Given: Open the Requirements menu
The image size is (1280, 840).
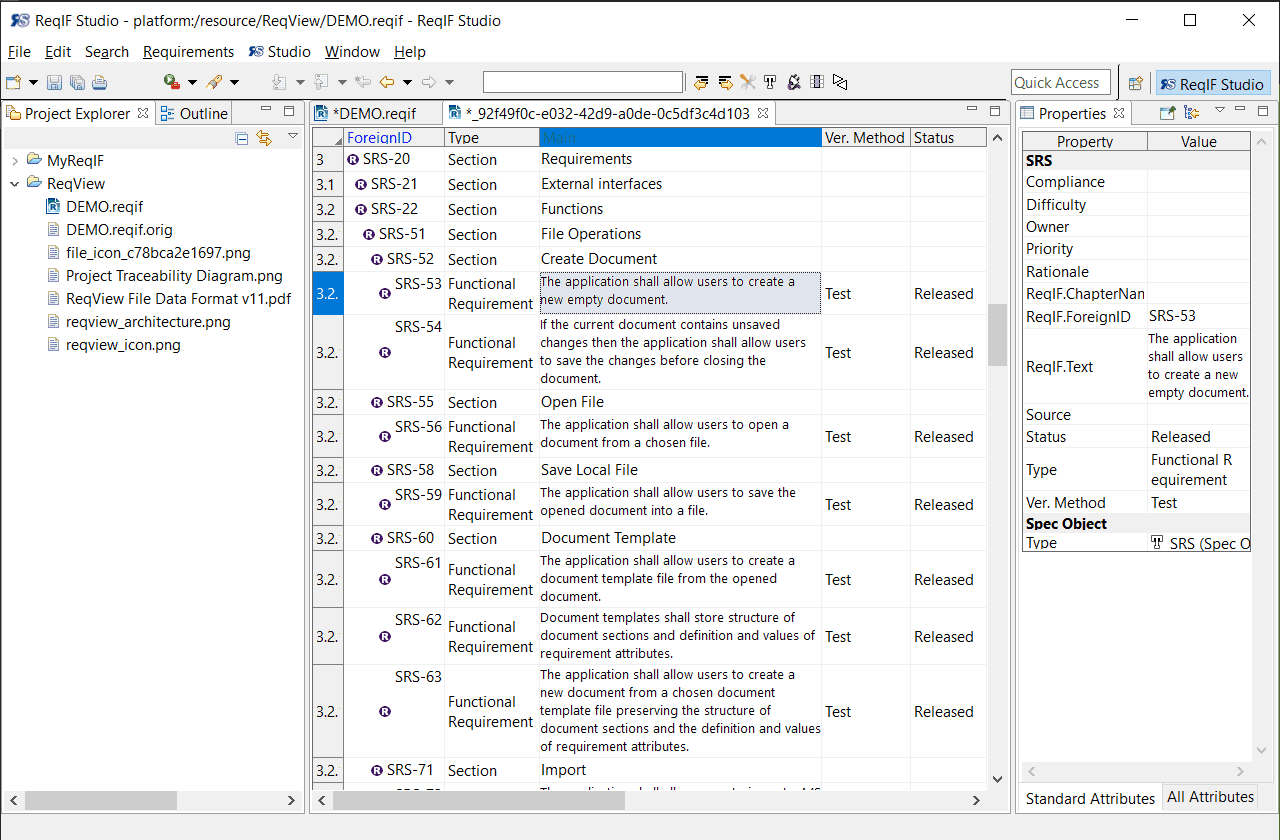Looking at the screenshot, I should click(188, 52).
